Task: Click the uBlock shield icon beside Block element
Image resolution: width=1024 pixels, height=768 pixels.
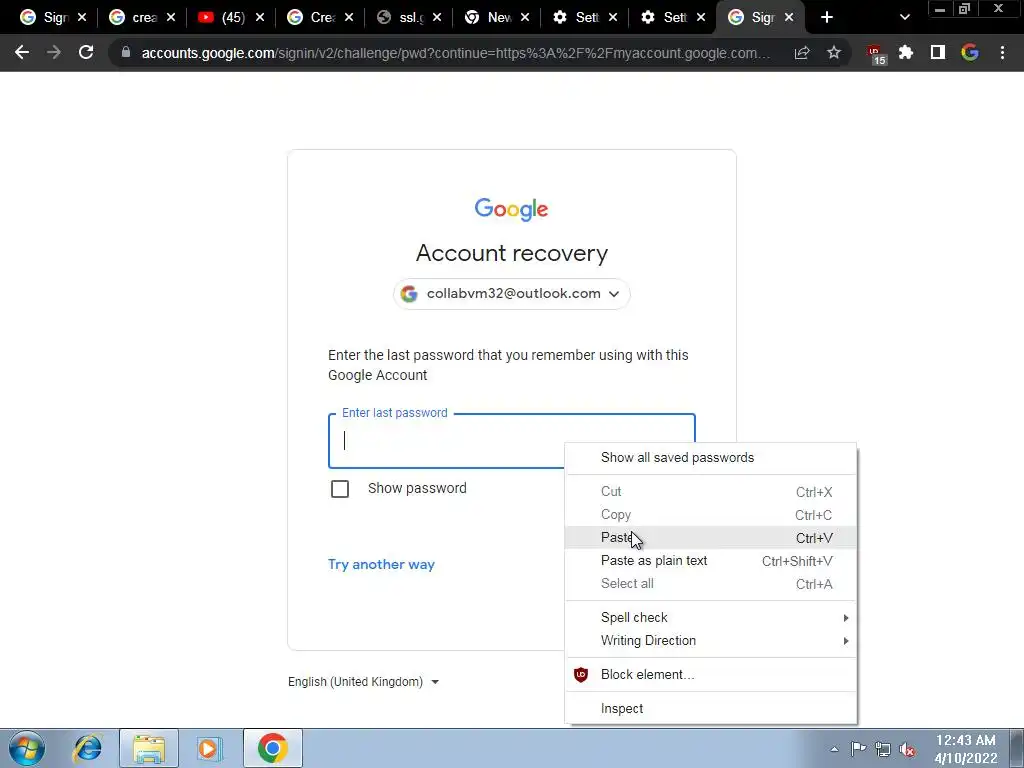Action: tap(581, 675)
